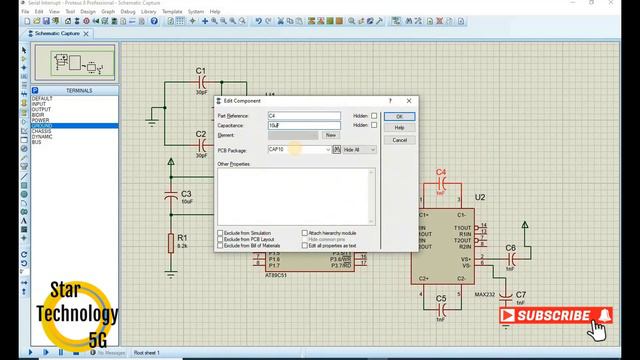Click the Play simulation button

pos(31,352)
